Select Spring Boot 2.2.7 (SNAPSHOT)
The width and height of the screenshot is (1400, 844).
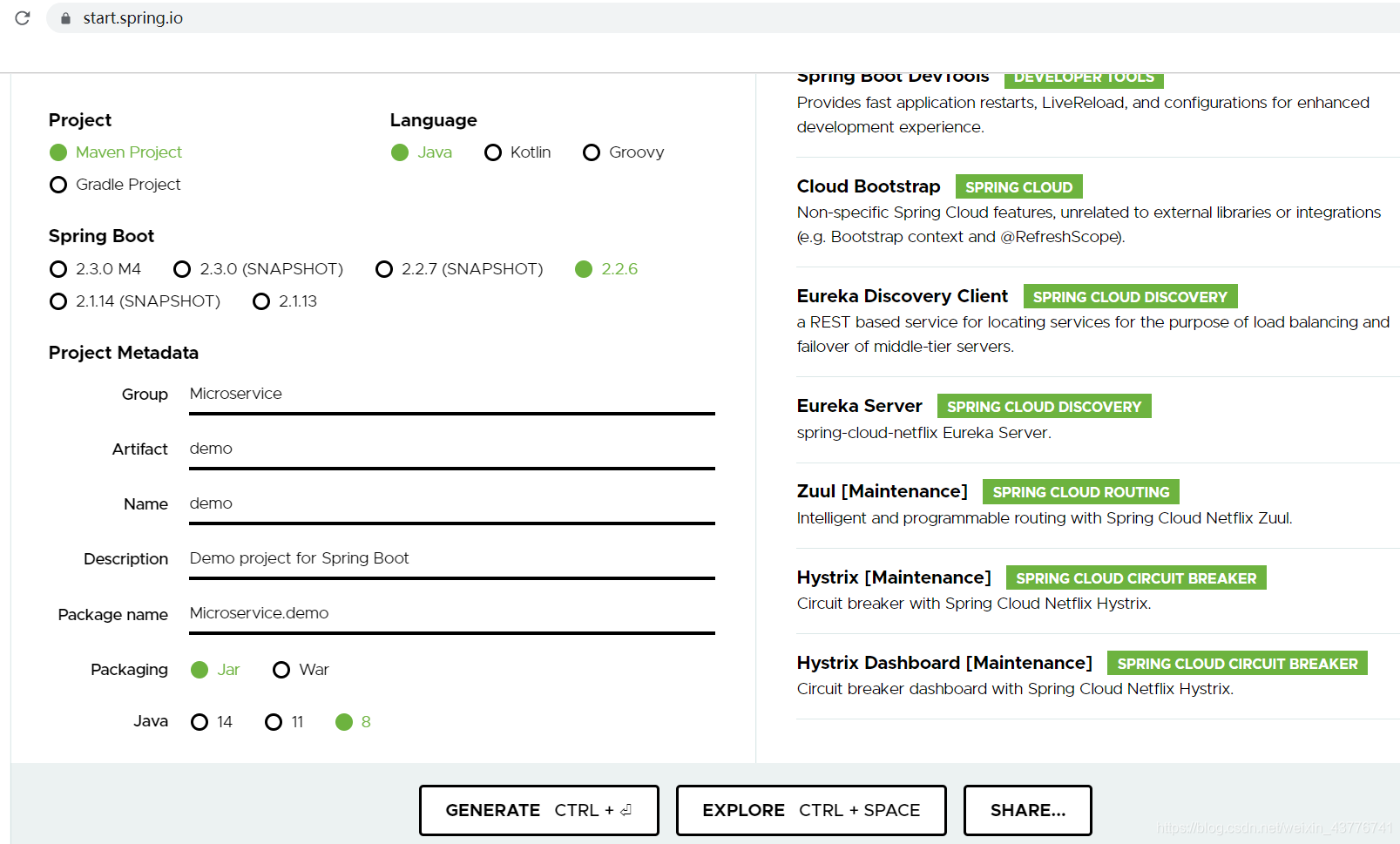point(459,269)
